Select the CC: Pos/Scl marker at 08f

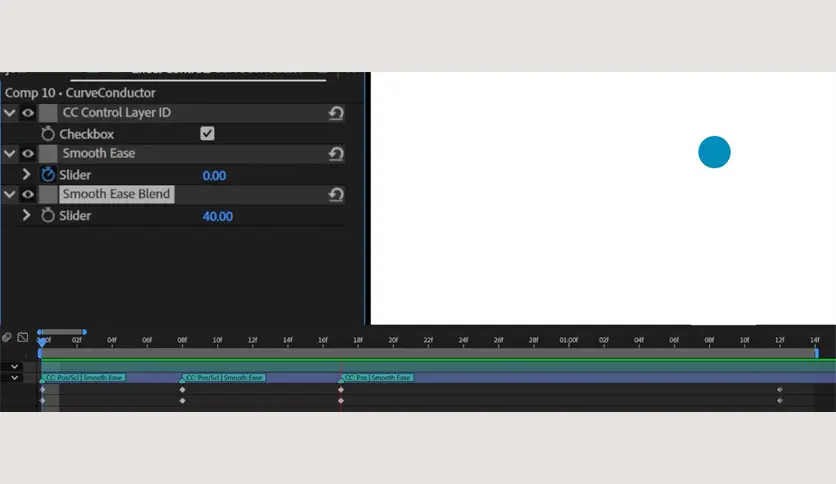202,377
